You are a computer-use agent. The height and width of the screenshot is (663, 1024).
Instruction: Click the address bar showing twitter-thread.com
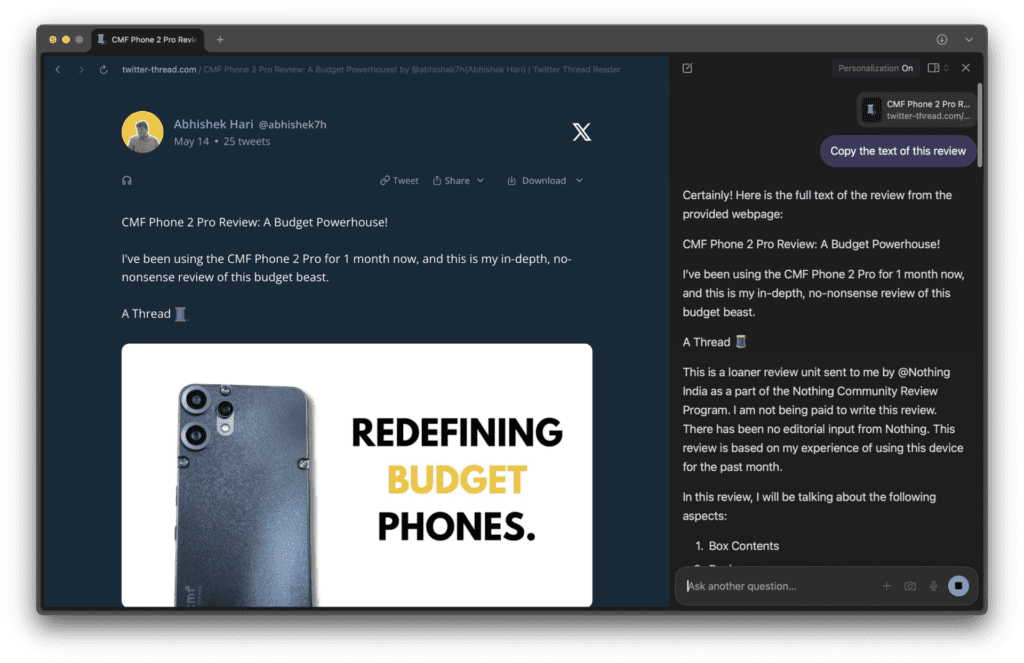tap(371, 69)
